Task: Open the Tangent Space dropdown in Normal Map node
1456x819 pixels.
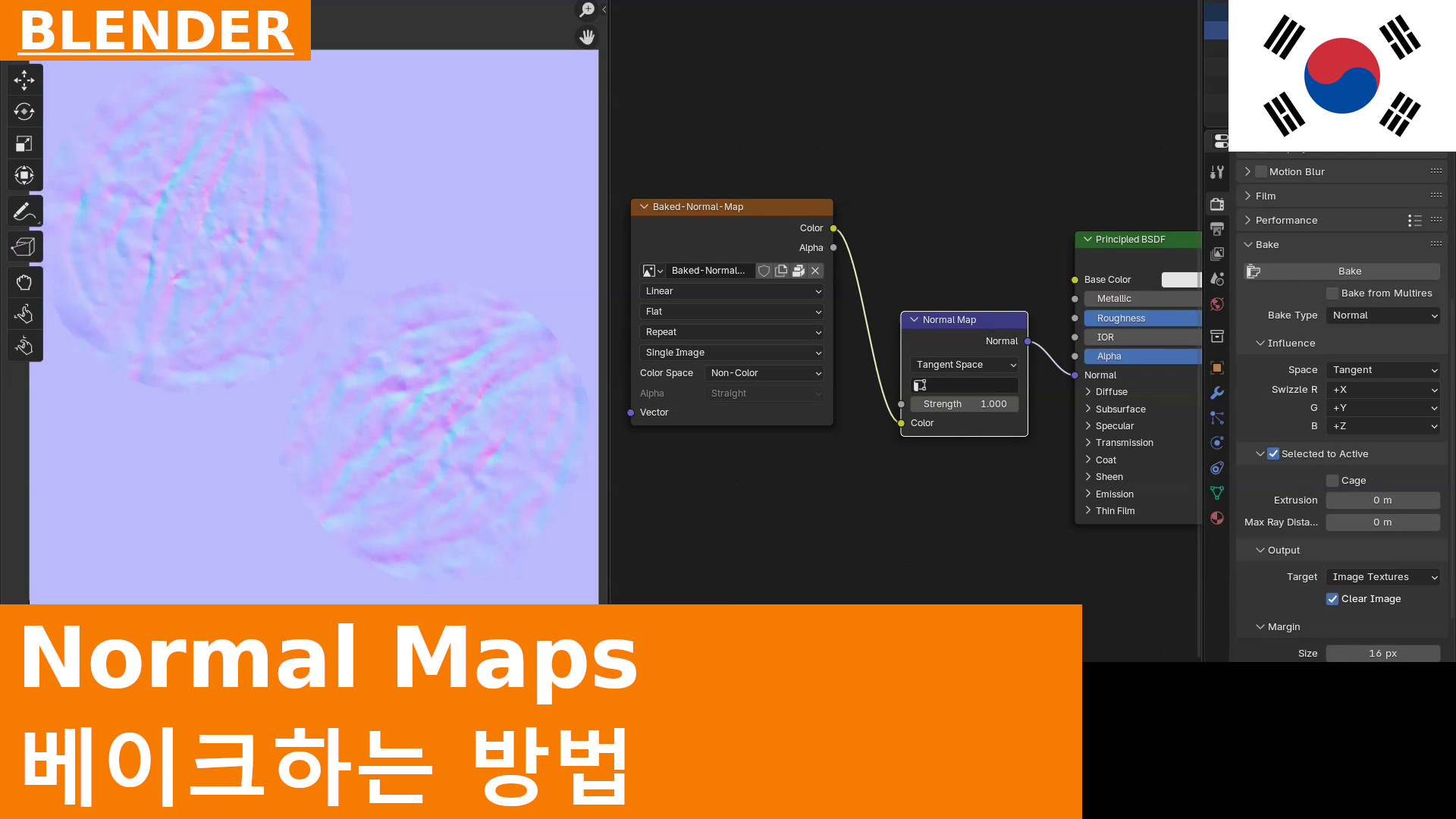Action: pyautogui.click(x=965, y=365)
